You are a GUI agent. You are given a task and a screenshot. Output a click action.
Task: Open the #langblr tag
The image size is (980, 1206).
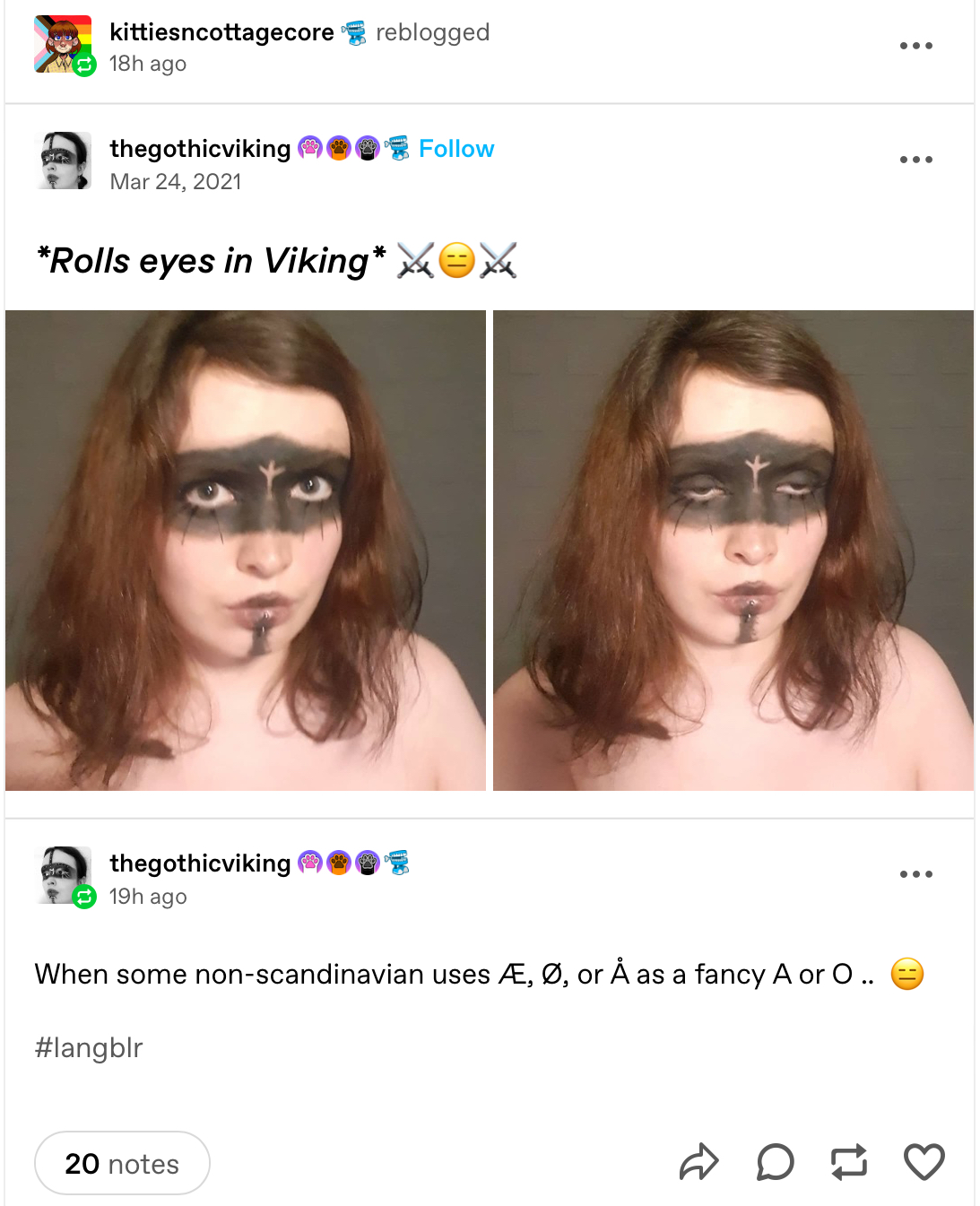coord(89,1047)
